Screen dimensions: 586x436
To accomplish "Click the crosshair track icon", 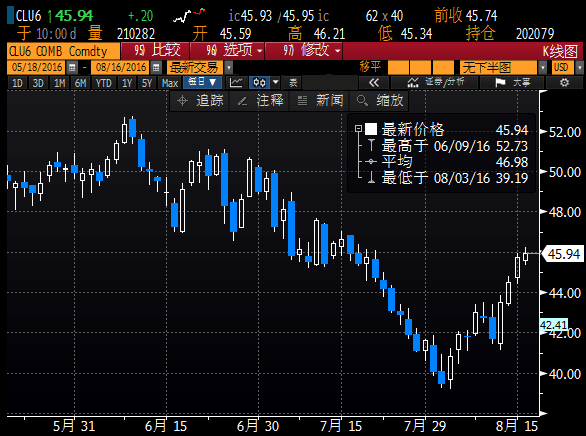I will point(182,101).
